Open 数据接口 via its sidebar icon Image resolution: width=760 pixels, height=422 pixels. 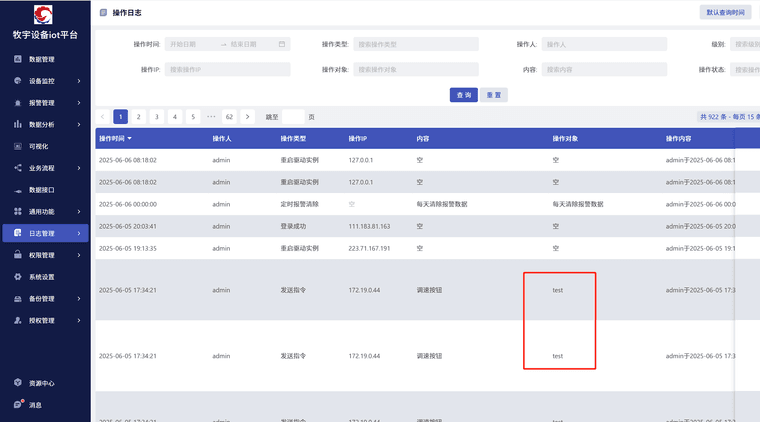[x=17, y=190]
